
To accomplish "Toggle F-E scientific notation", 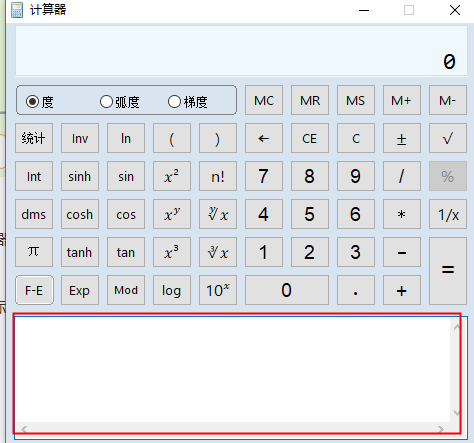I will pos(34,290).
